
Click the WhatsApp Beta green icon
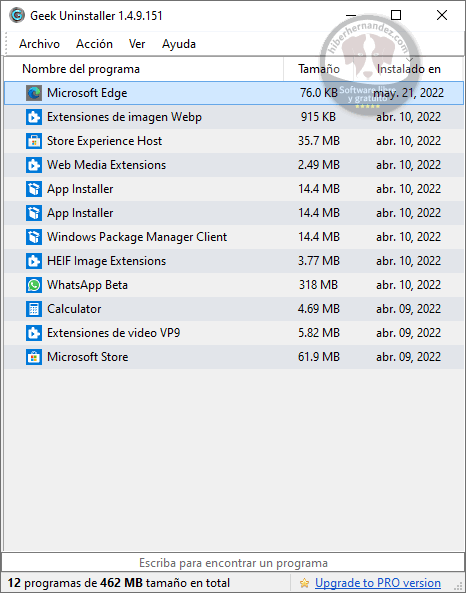click(x=34, y=285)
